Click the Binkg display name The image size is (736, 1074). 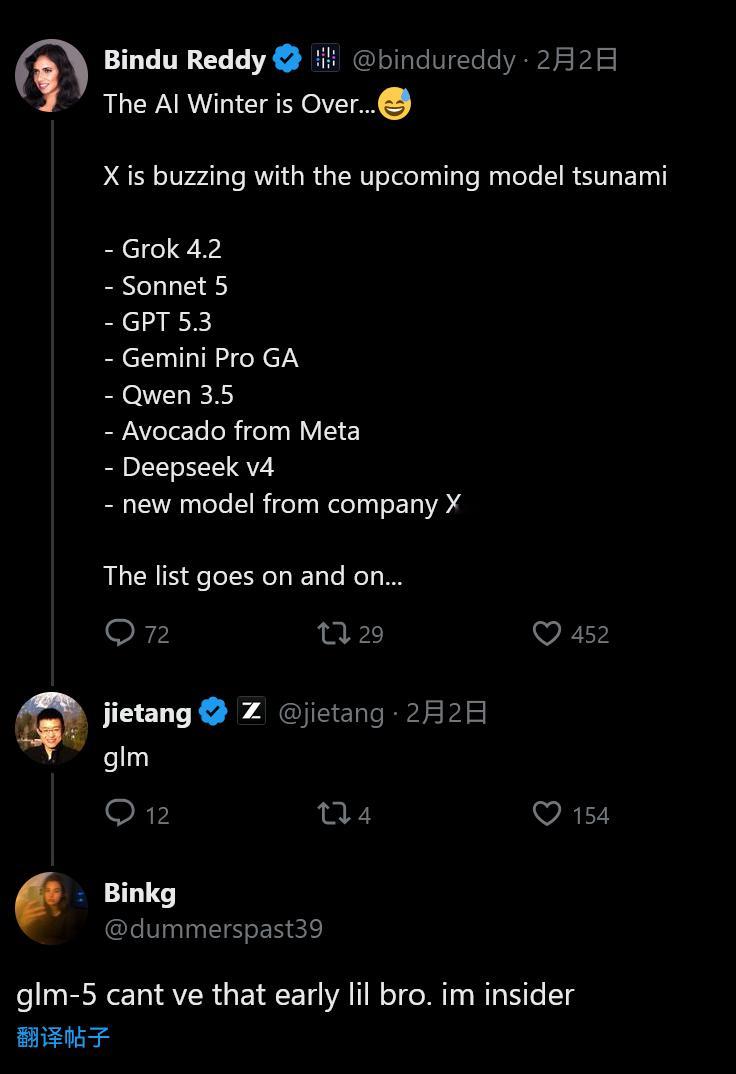tap(139, 893)
